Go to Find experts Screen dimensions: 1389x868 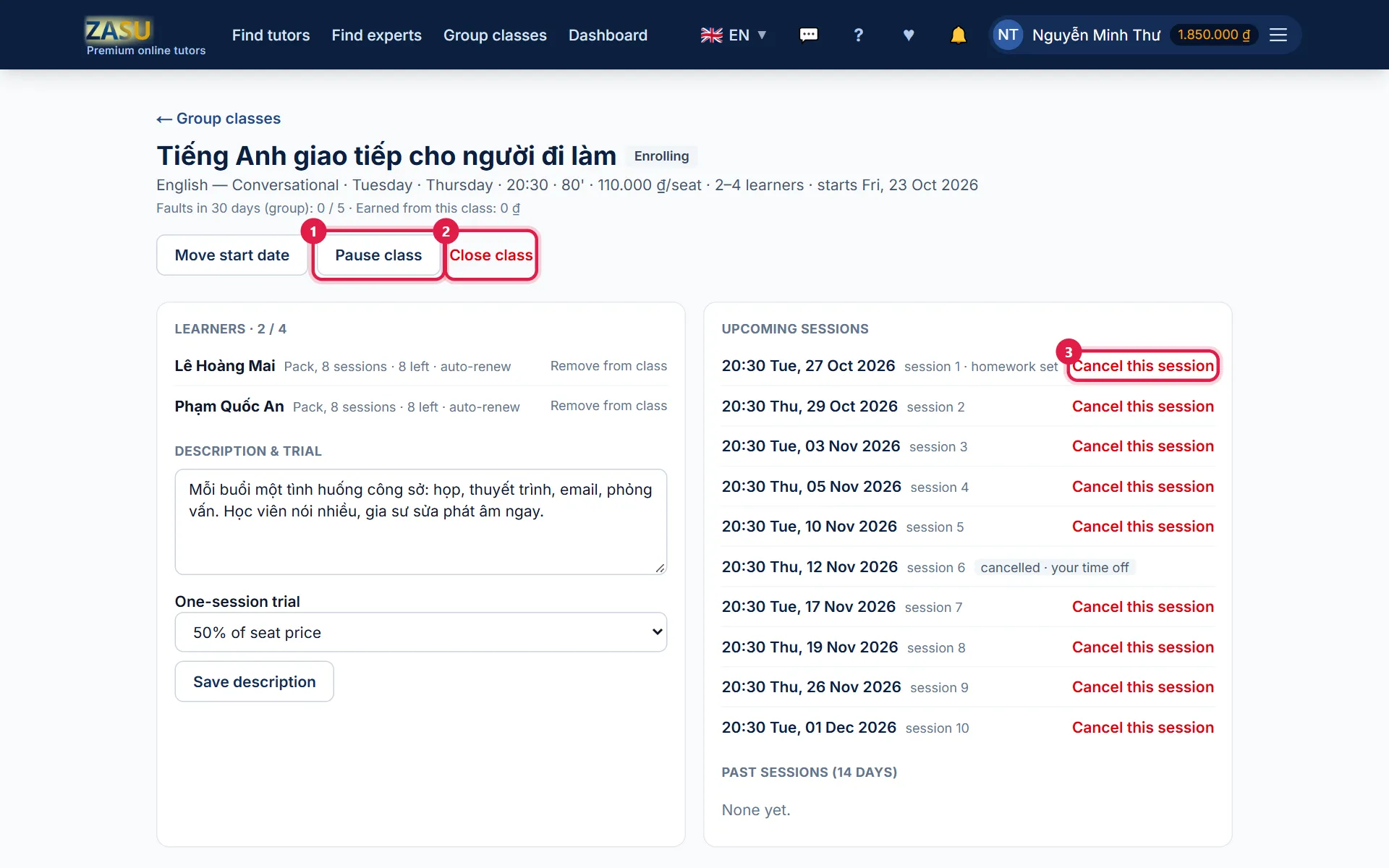pos(376,35)
